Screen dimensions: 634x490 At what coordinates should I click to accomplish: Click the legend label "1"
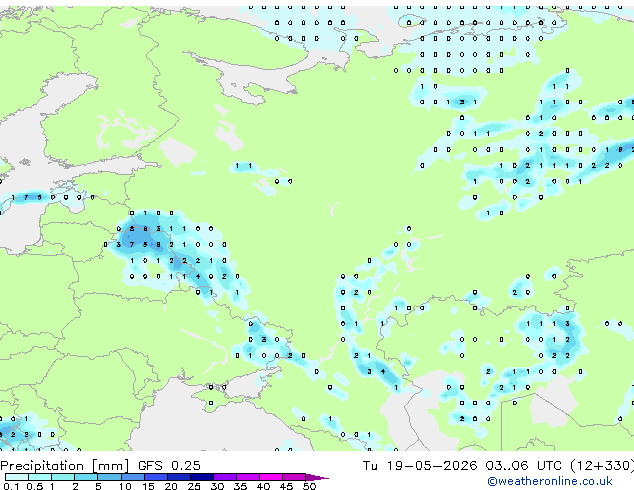tap(52, 486)
